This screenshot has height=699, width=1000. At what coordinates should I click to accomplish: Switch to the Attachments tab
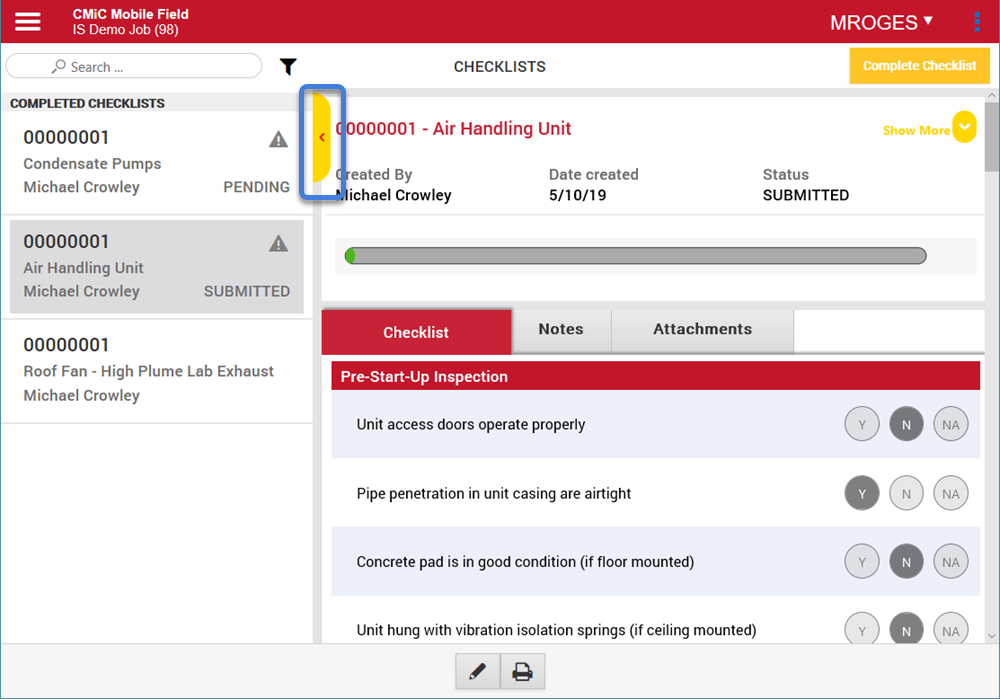coord(702,330)
